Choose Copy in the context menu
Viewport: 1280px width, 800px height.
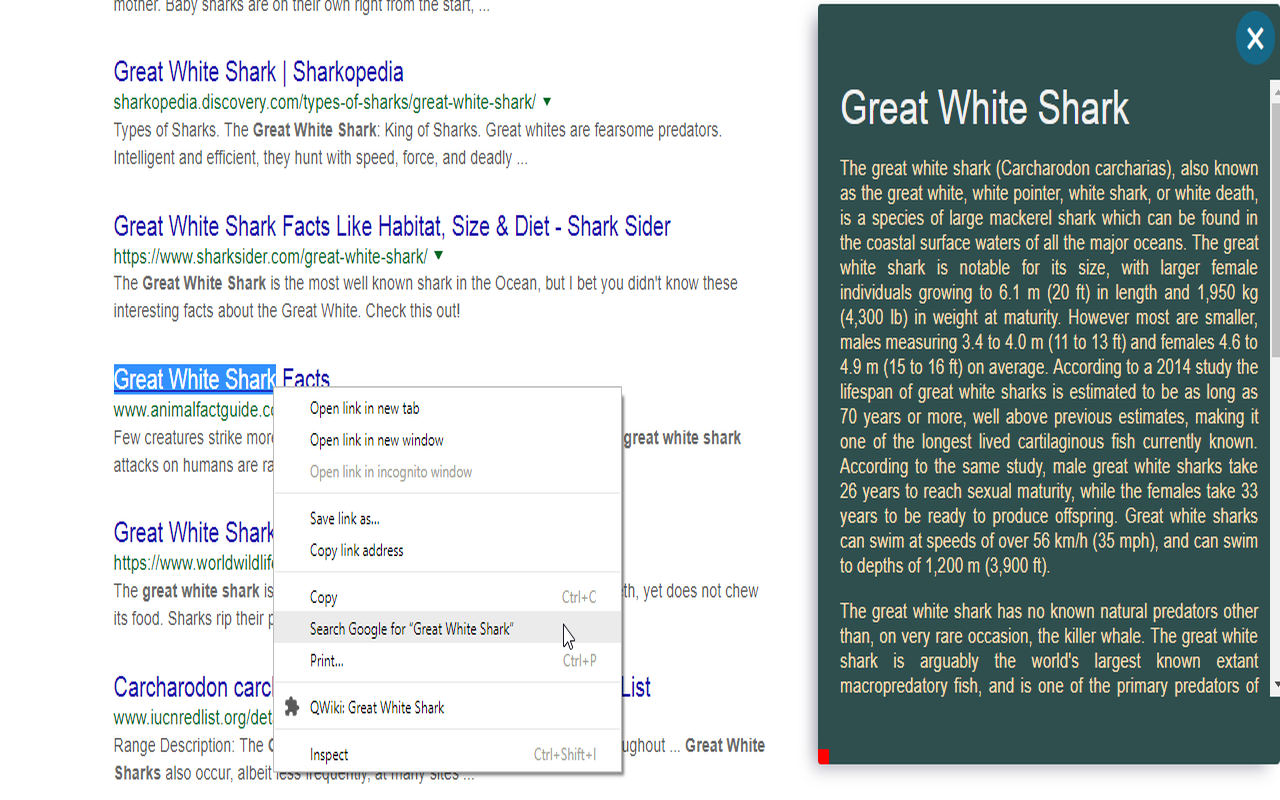click(448, 597)
